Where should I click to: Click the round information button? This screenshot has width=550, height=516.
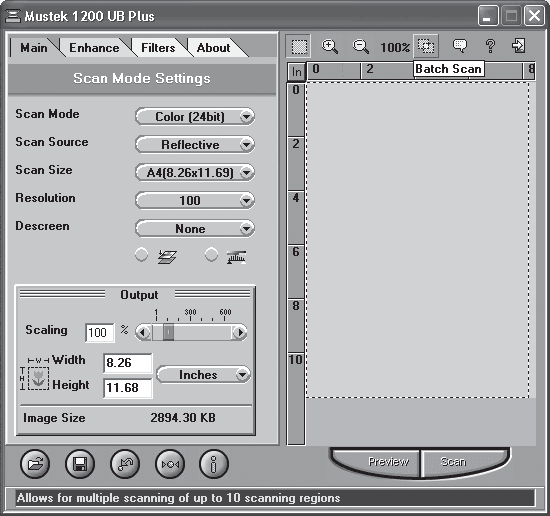click(x=214, y=464)
